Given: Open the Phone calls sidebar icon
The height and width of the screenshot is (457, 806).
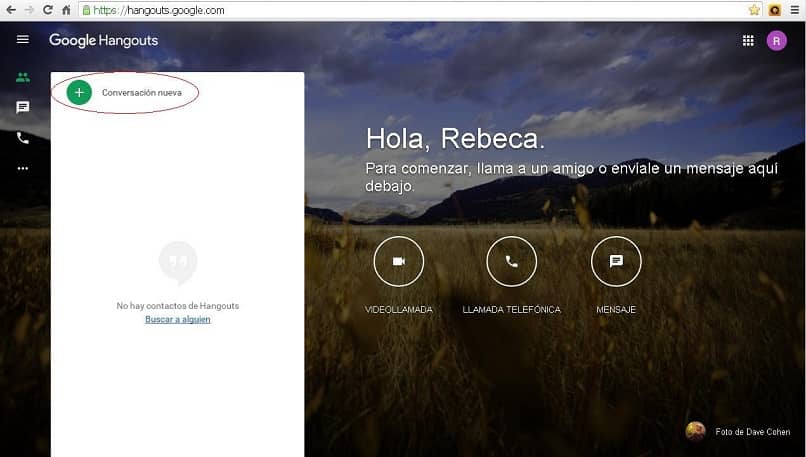Looking at the screenshot, I should point(23,138).
